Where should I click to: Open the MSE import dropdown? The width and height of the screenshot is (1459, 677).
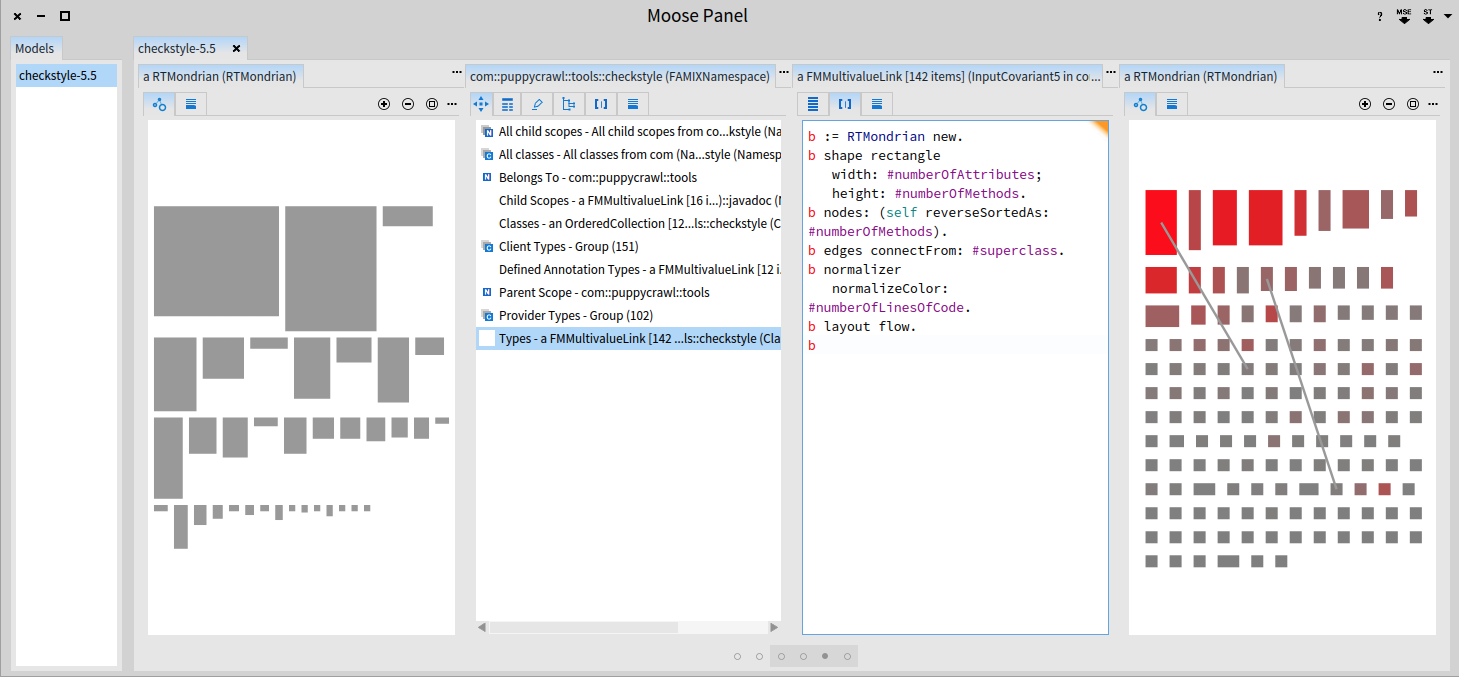coord(1404,16)
